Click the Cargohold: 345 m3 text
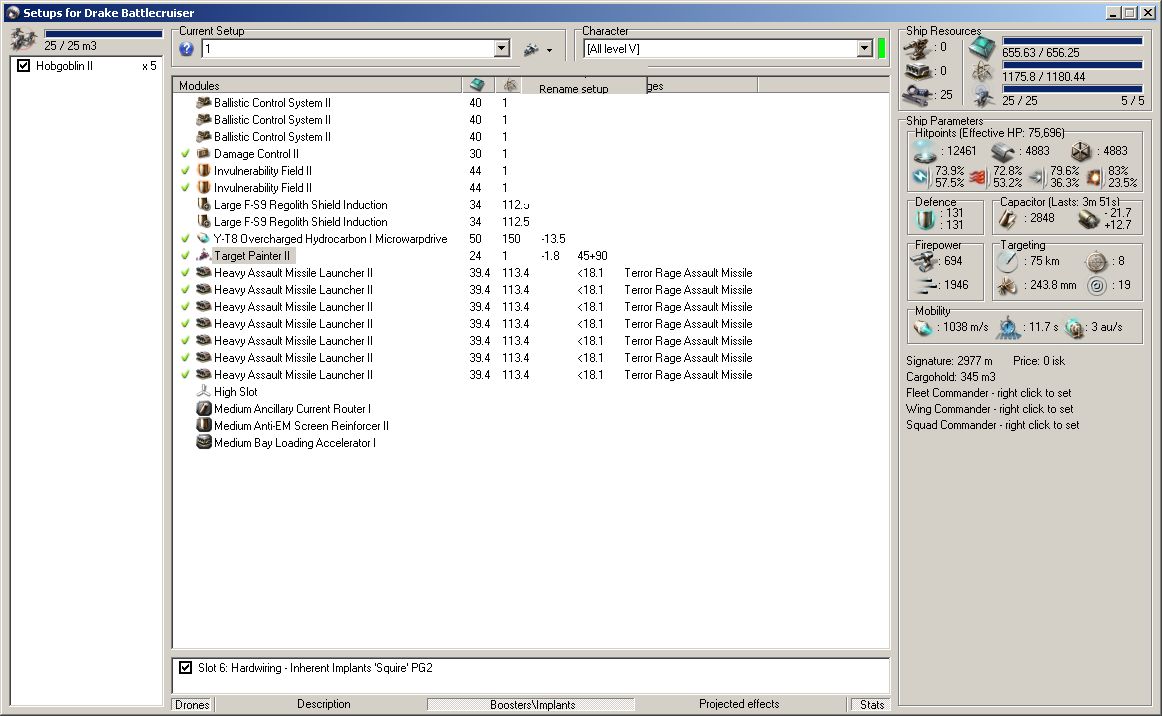The height and width of the screenshot is (716, 1162). click(x=950, y=377)
